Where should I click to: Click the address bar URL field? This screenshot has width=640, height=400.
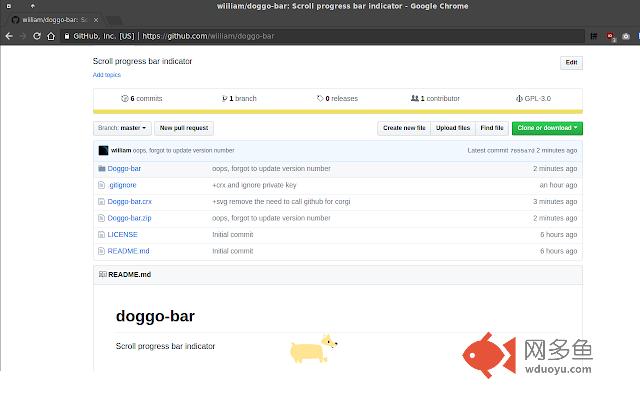[x=322, y=36]
